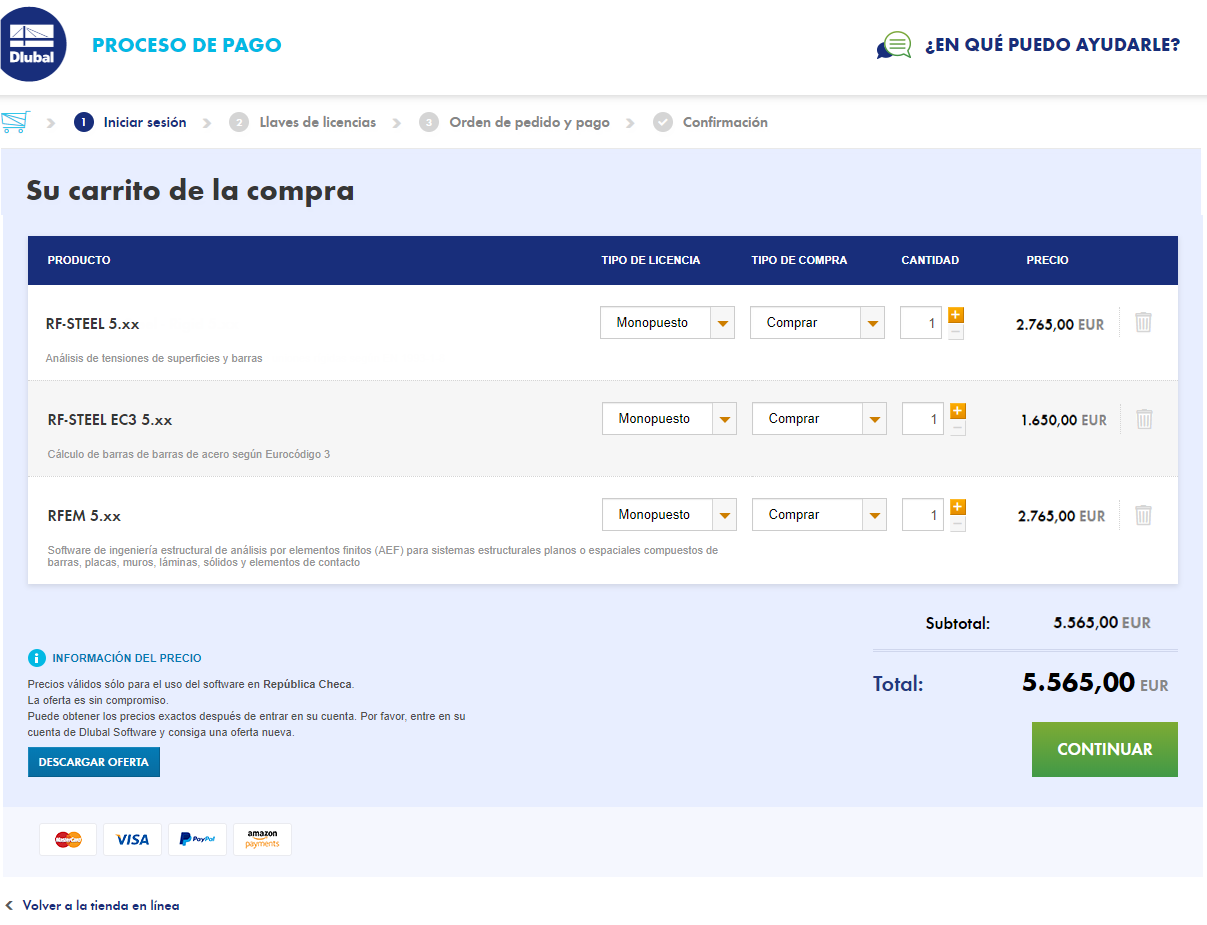Decrease RF-STEEL 5.xx quantity with minus
This screenshot has width=1207, height=925.
(956, 332)
